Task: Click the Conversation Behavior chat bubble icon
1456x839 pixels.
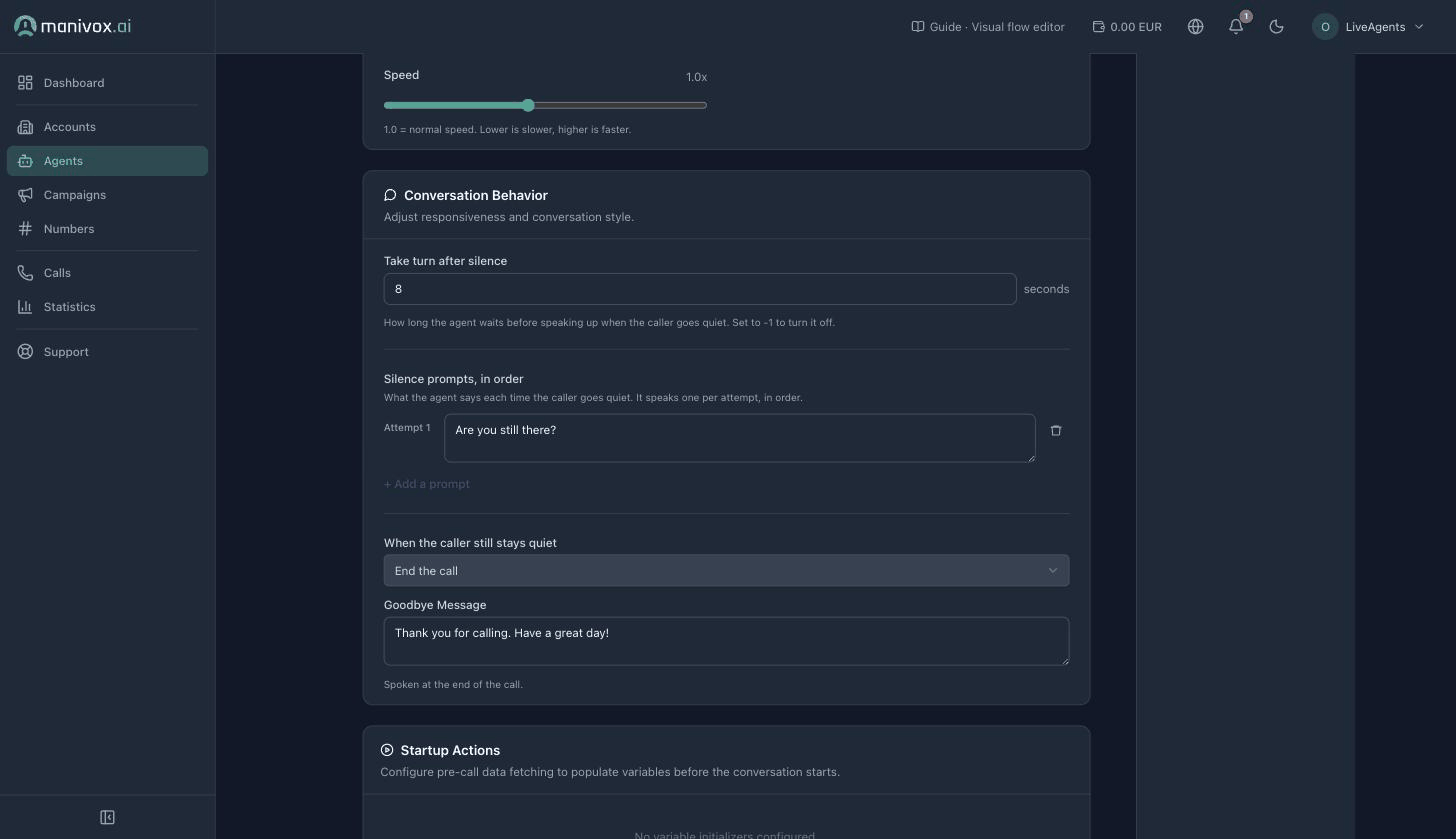Action: [390, 195]
